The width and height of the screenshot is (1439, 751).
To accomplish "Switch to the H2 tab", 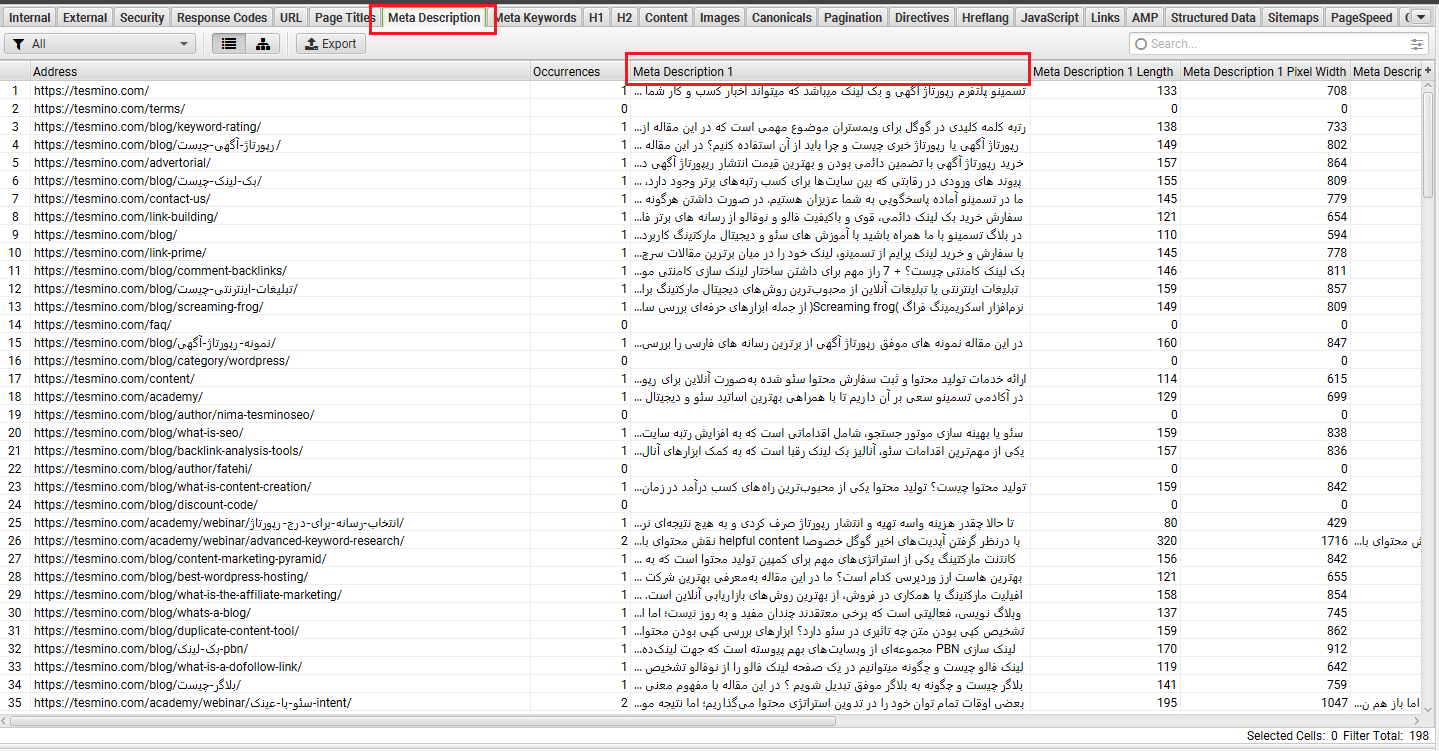I will 624,17.
